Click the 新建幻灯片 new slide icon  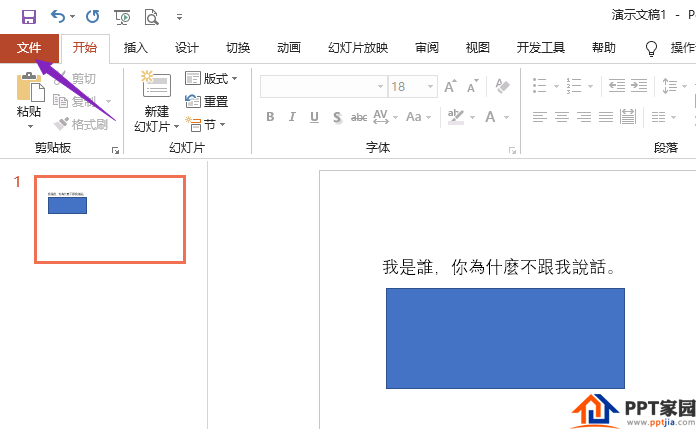point(156,84)
